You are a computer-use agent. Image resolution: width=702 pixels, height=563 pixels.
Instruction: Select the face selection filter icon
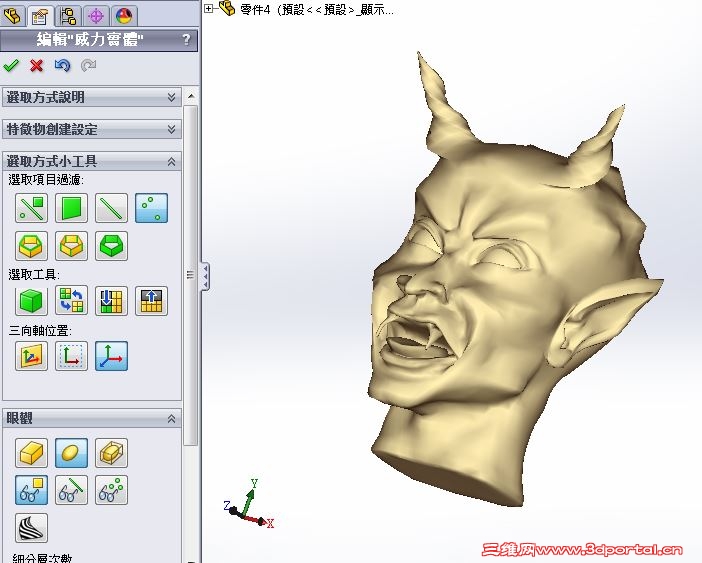tap(71, 208)
